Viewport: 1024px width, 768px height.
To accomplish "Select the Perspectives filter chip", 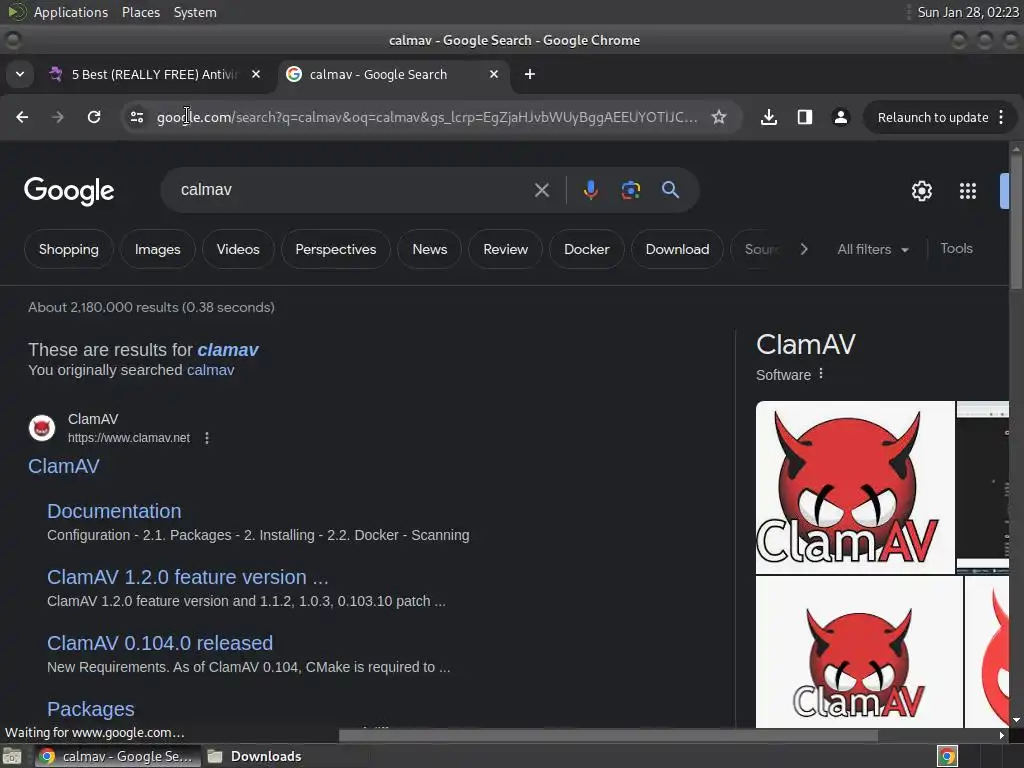I will pyautogui.click(x=336, y=249).
